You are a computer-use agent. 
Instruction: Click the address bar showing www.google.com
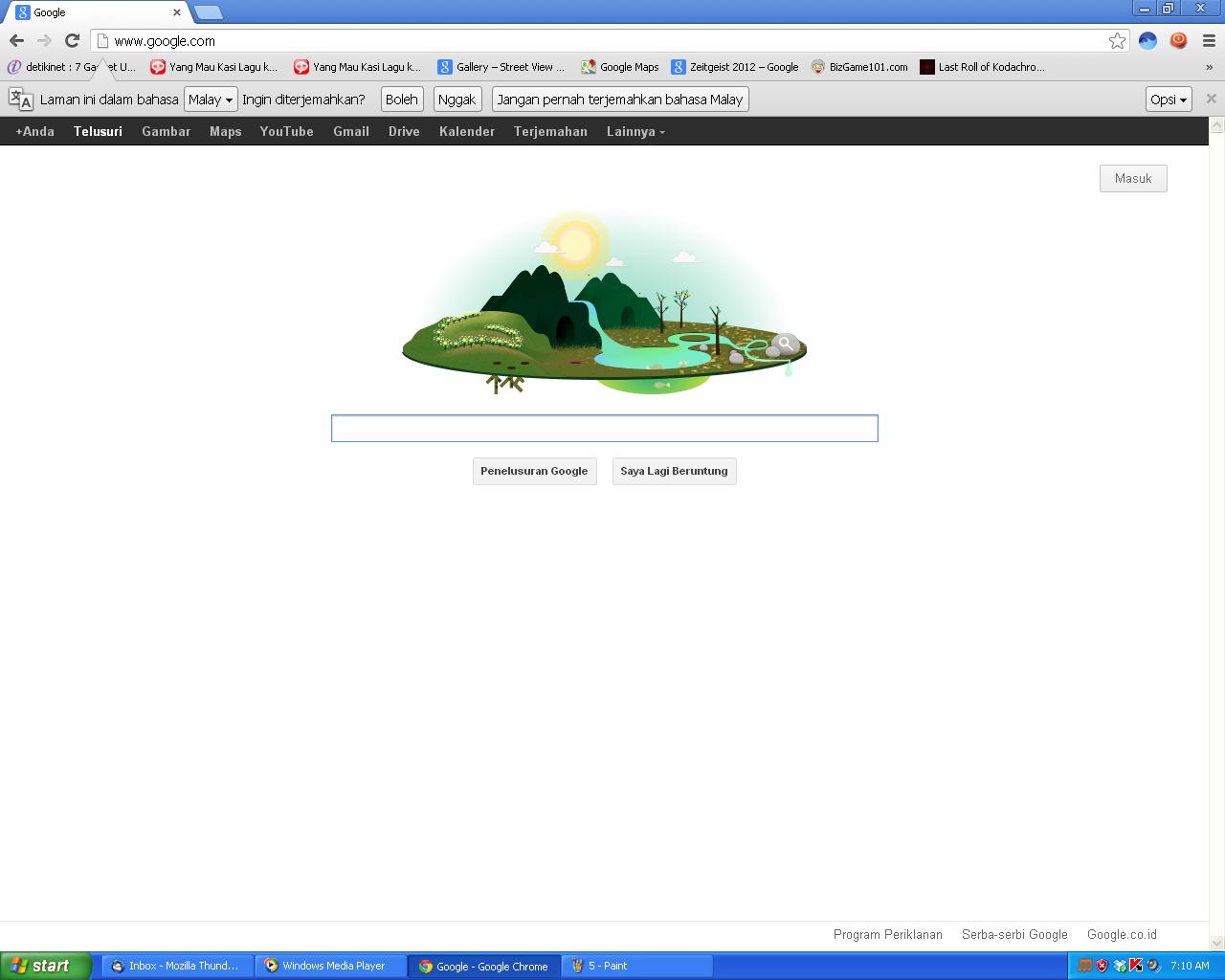coord(608,40)
